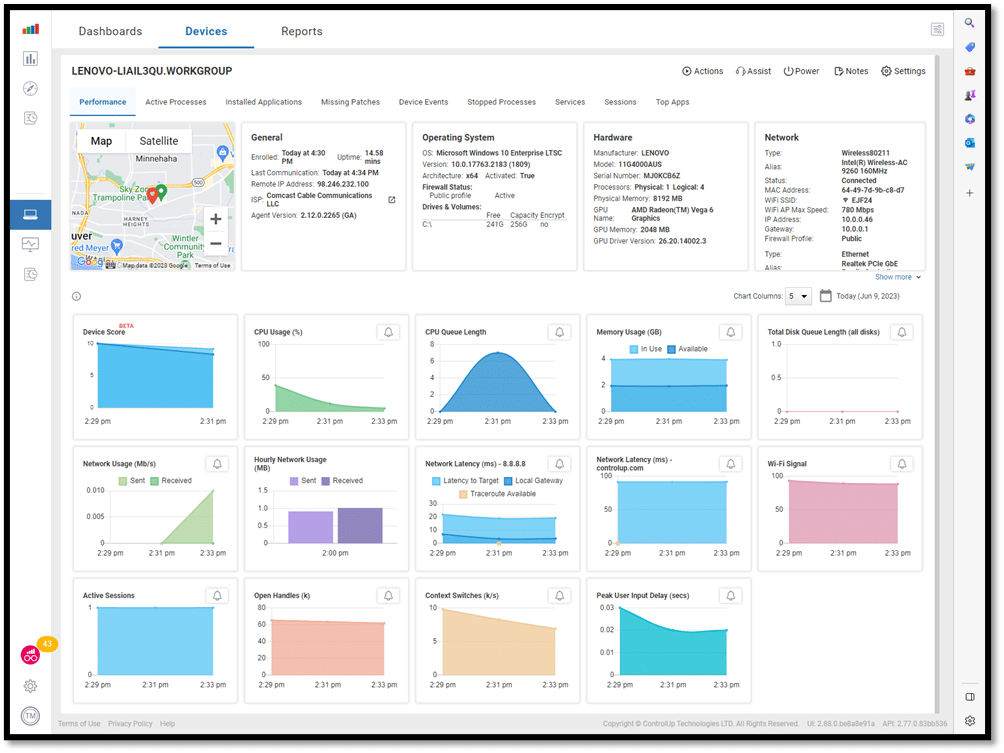Open the Installed Applications tab
This screenshot has height=753, width=1004.
point(263,102)
